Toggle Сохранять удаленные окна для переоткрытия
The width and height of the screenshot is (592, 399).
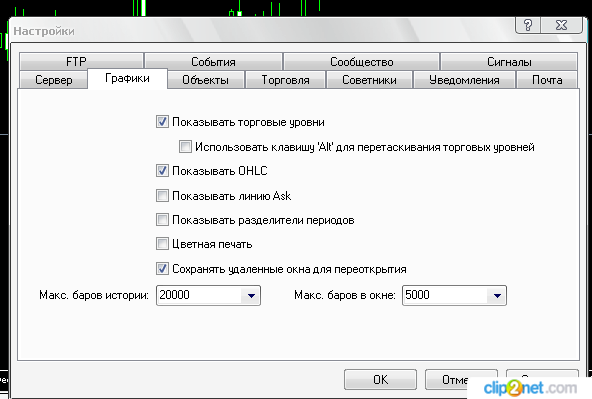pyautogui.click(x=162, y=269)
